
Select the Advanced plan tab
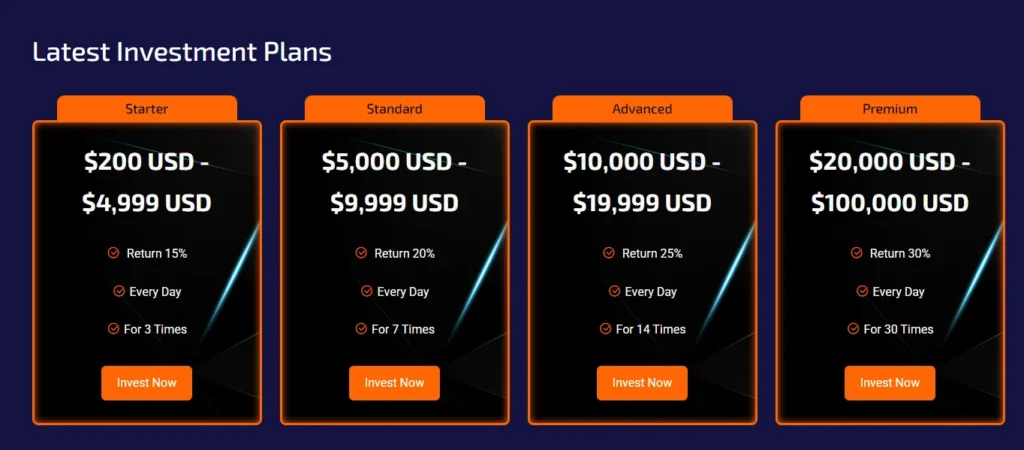click(642, 108)
